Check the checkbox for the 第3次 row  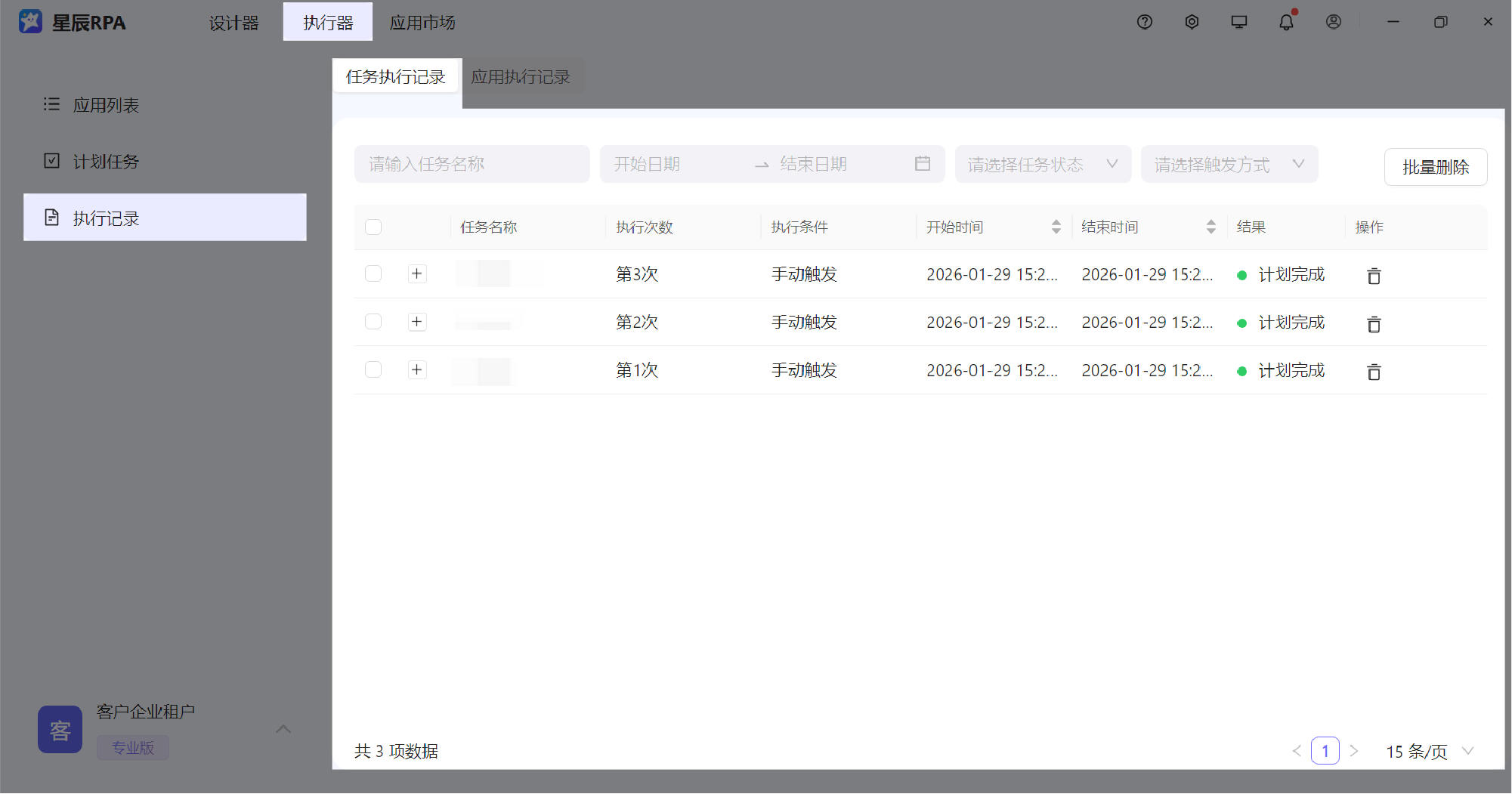coord(373,273)
